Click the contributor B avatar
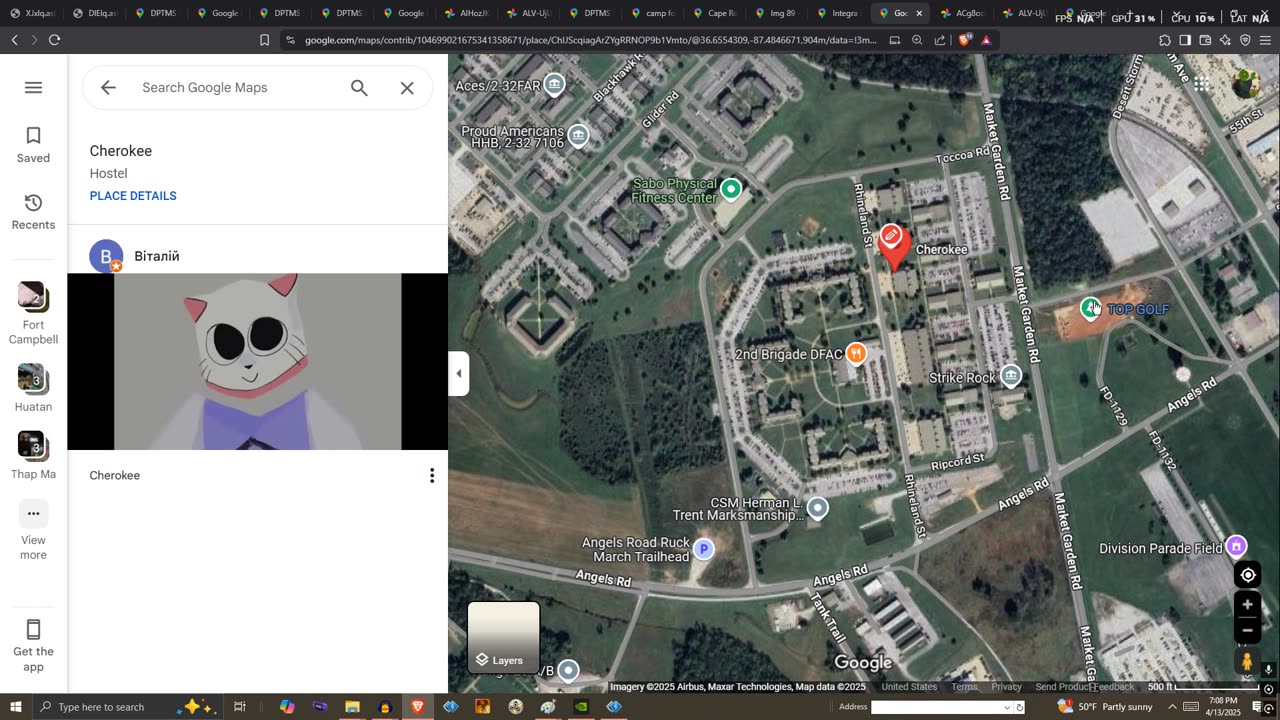This screenshot has height=720, width=1280. pos(106,256)
